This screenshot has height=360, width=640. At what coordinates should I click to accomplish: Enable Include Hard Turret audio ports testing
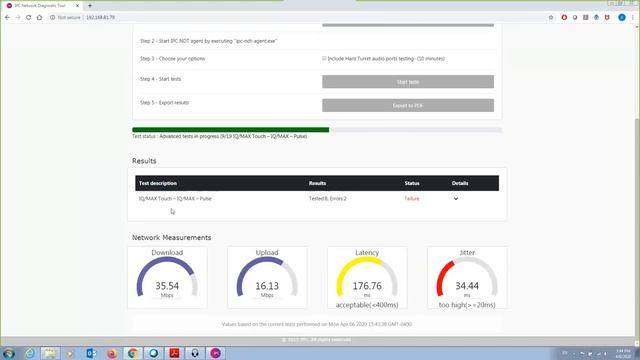point(324,58)
